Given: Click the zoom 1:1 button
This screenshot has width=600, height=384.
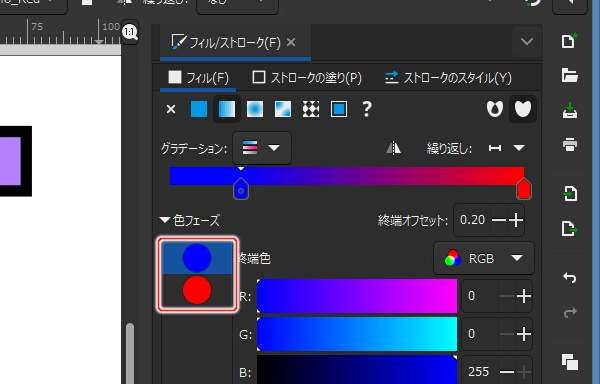Looking at the screenshot, I should pyautogui.click(x=130, y=32).
